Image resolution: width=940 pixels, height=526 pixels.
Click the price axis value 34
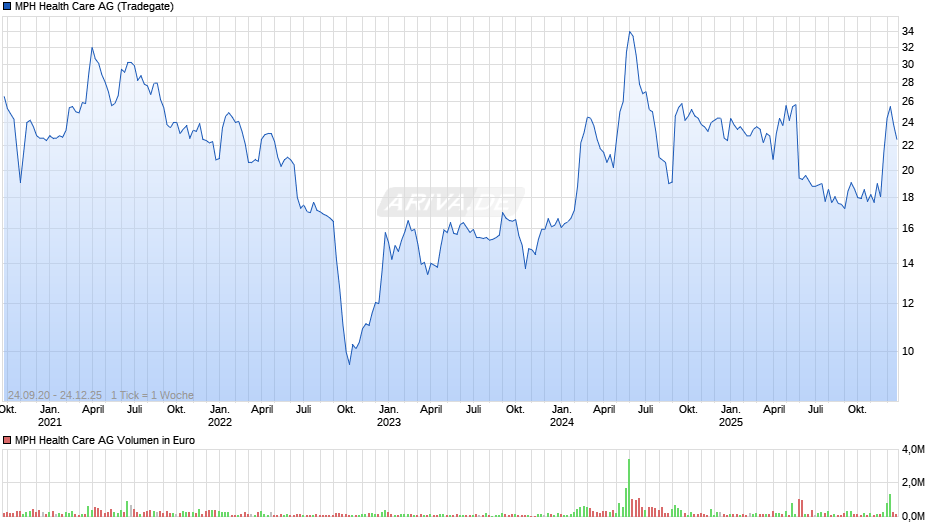[x=908, y=31]
